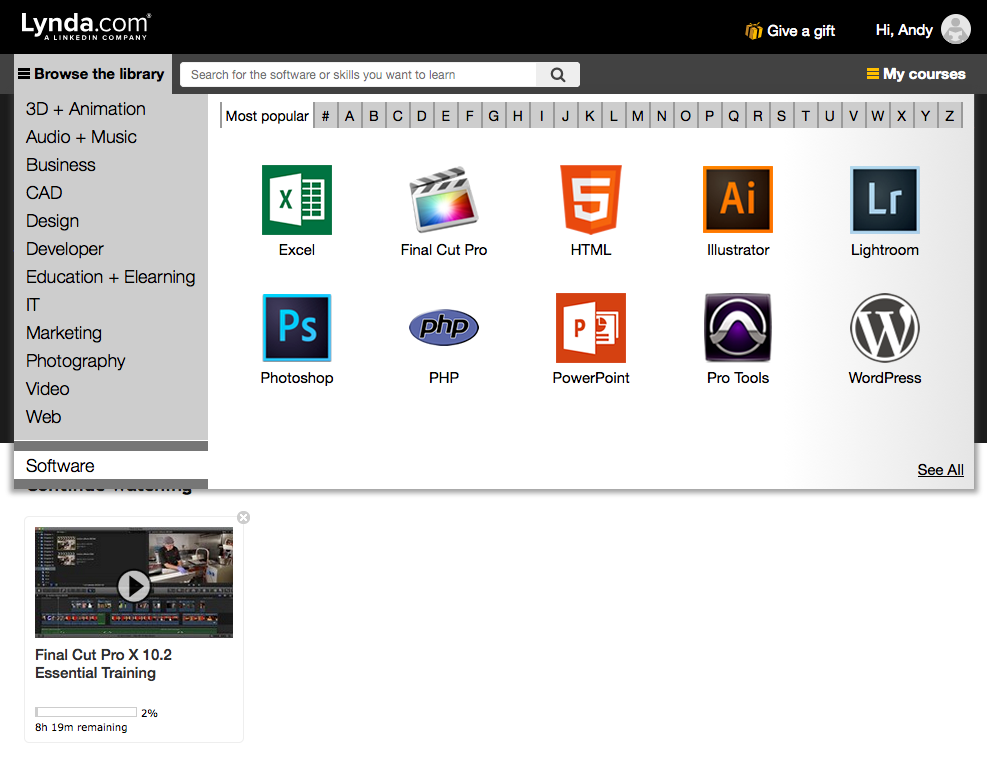Click the Final Cut Pro X course title
This screenshot has height=781, width=987.
[103, 664]
